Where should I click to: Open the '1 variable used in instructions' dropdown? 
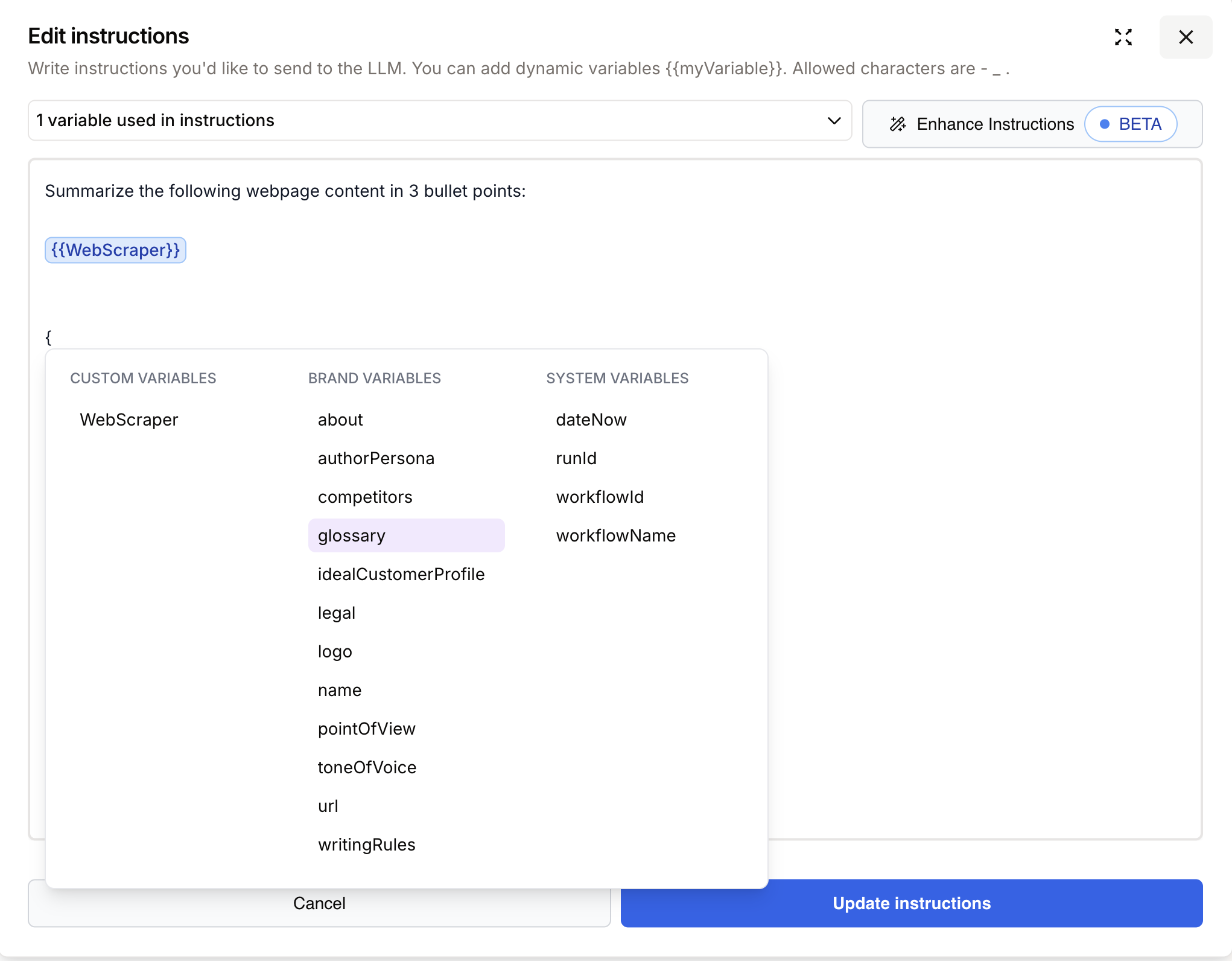[x=834, y=121]
